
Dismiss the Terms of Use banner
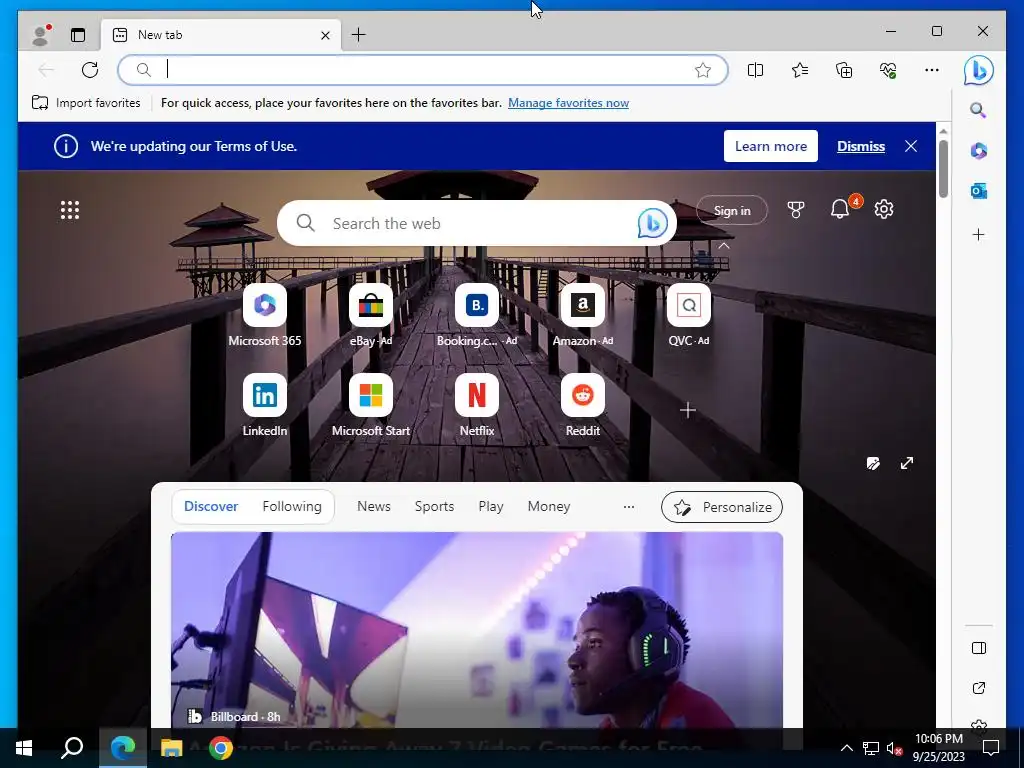861,146
